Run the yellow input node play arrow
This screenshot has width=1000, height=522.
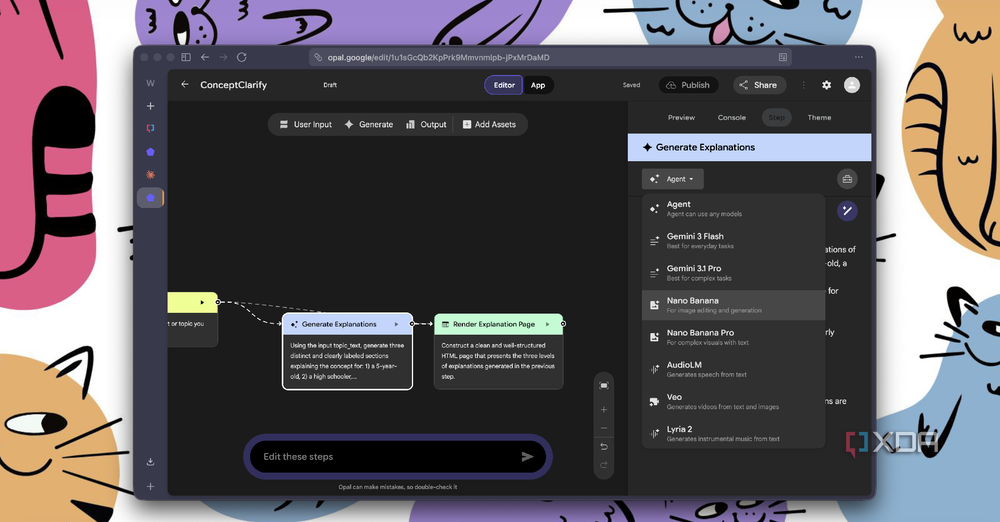pyautogui.click(x=202, y=302)
